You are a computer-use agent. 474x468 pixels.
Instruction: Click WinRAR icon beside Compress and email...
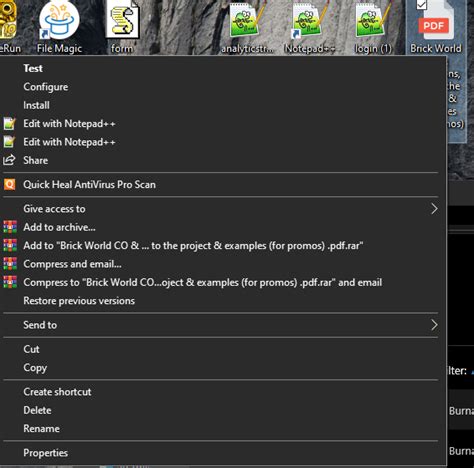10,264
